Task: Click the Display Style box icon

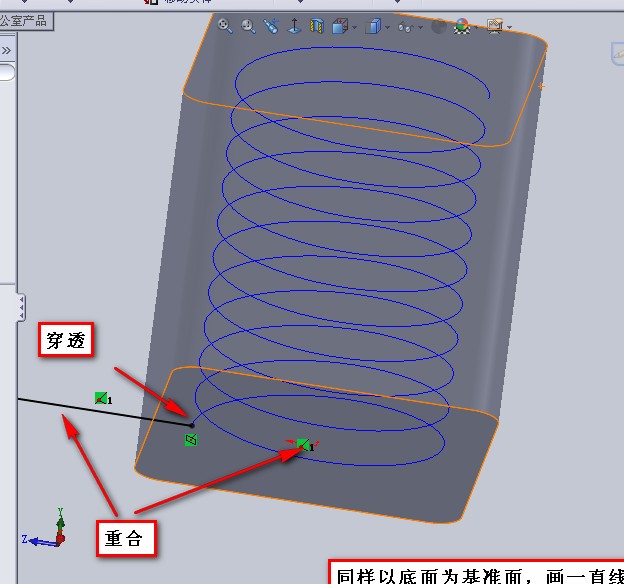Action: pyautogui.click(x=373, y=27)
